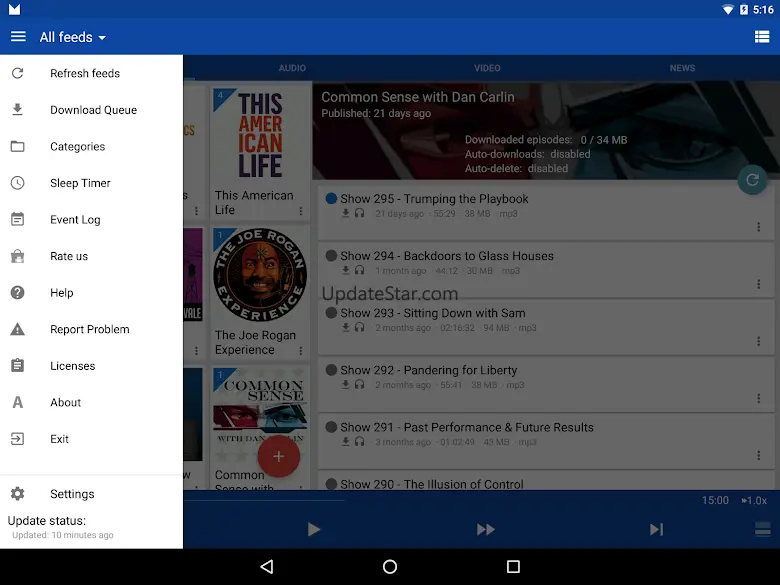Stream Show 293 via the headphones icon
The image size is (780, 585).
pyautogui.click(x=359, y=327)
